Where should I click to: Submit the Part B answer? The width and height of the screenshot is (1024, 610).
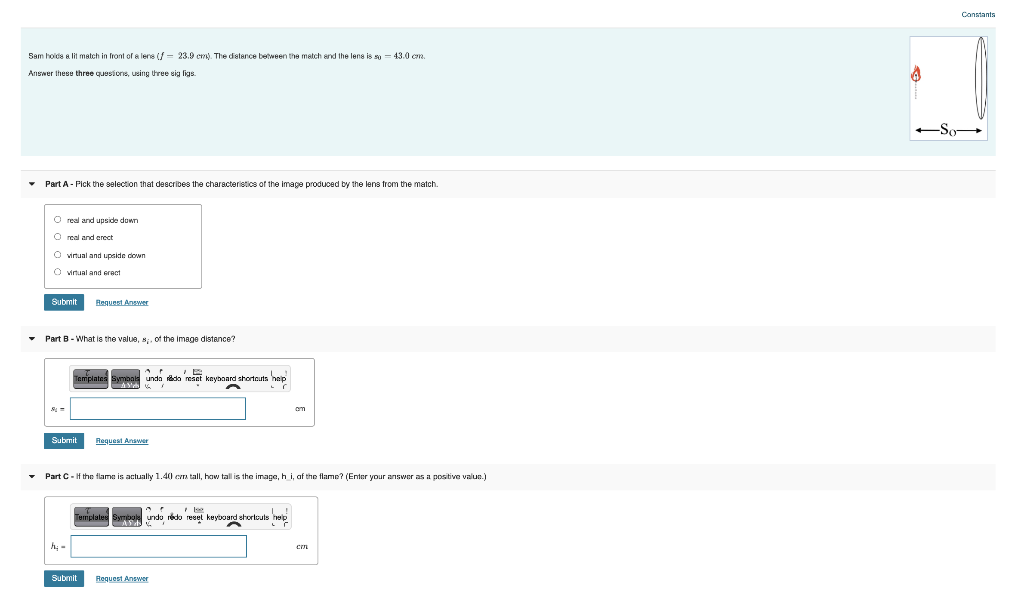point(63,440)
